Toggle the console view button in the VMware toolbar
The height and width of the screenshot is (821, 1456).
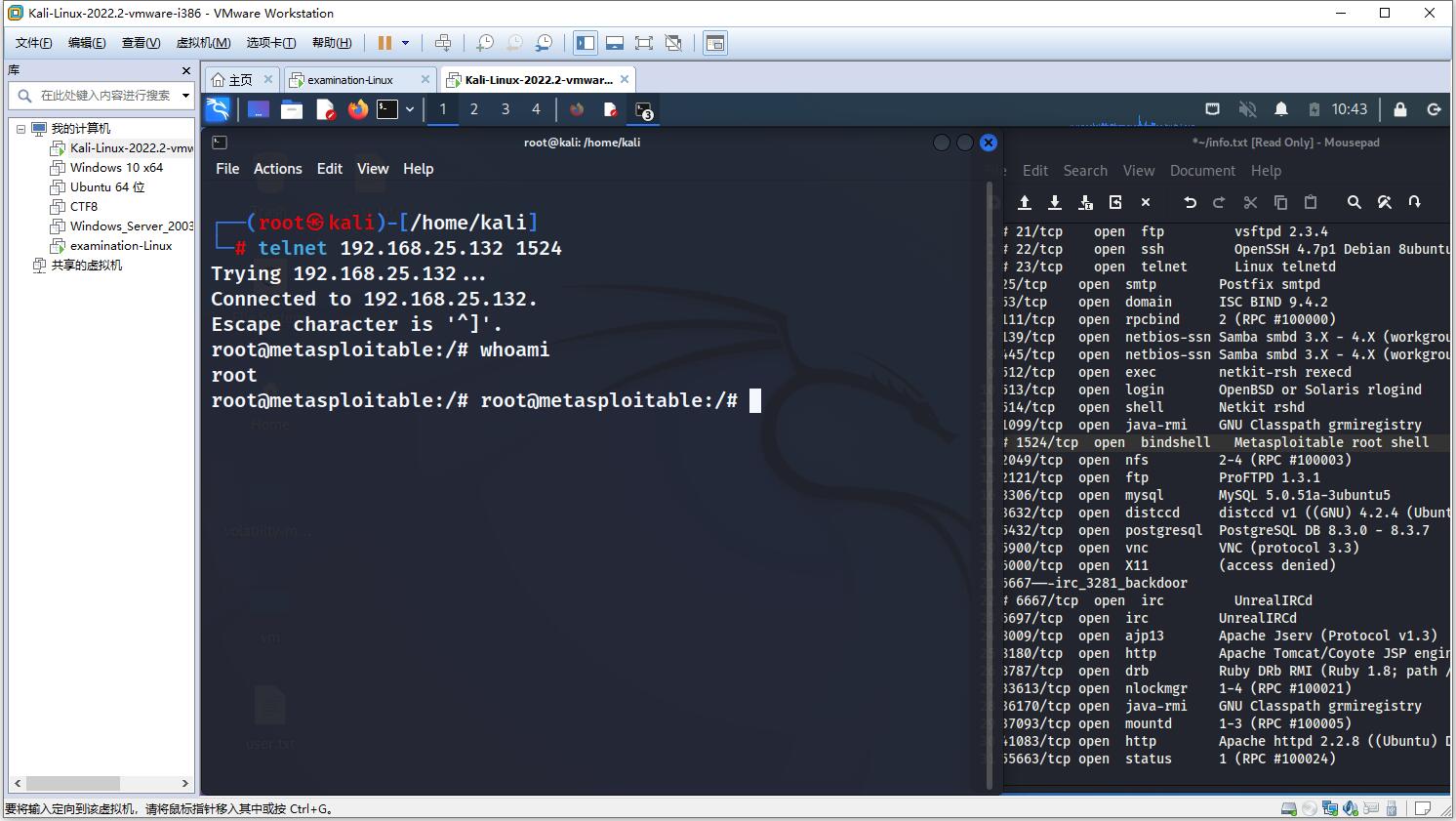coord(715,43)
